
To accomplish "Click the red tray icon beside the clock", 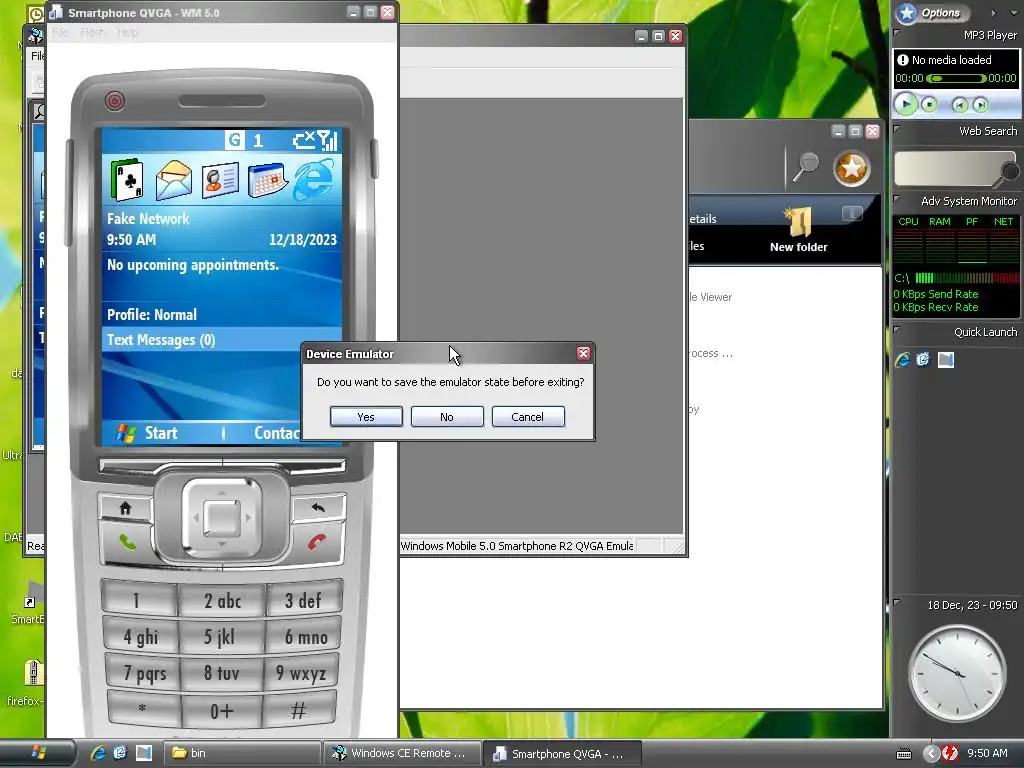I will point(950,753).
